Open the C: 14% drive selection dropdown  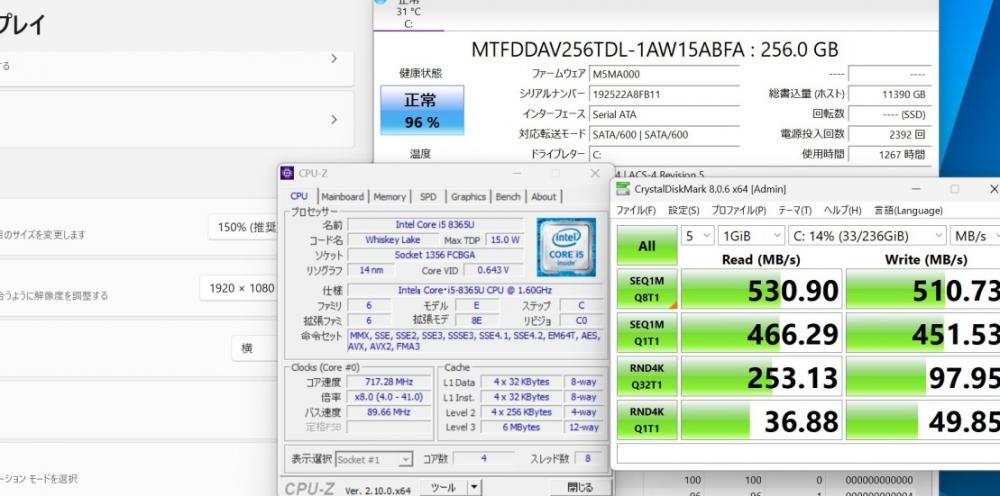(867, 235)
